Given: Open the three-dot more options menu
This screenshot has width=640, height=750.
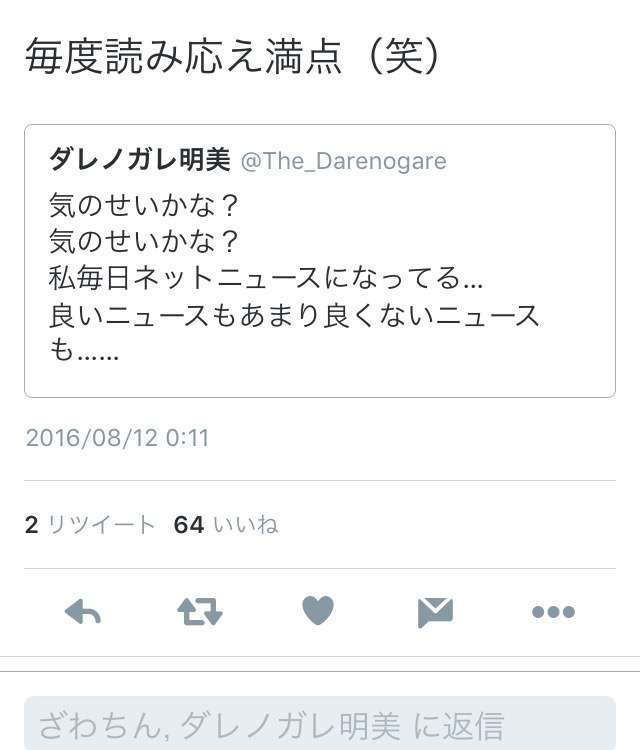Looking at the screenshot, I should tap(553, 612).
